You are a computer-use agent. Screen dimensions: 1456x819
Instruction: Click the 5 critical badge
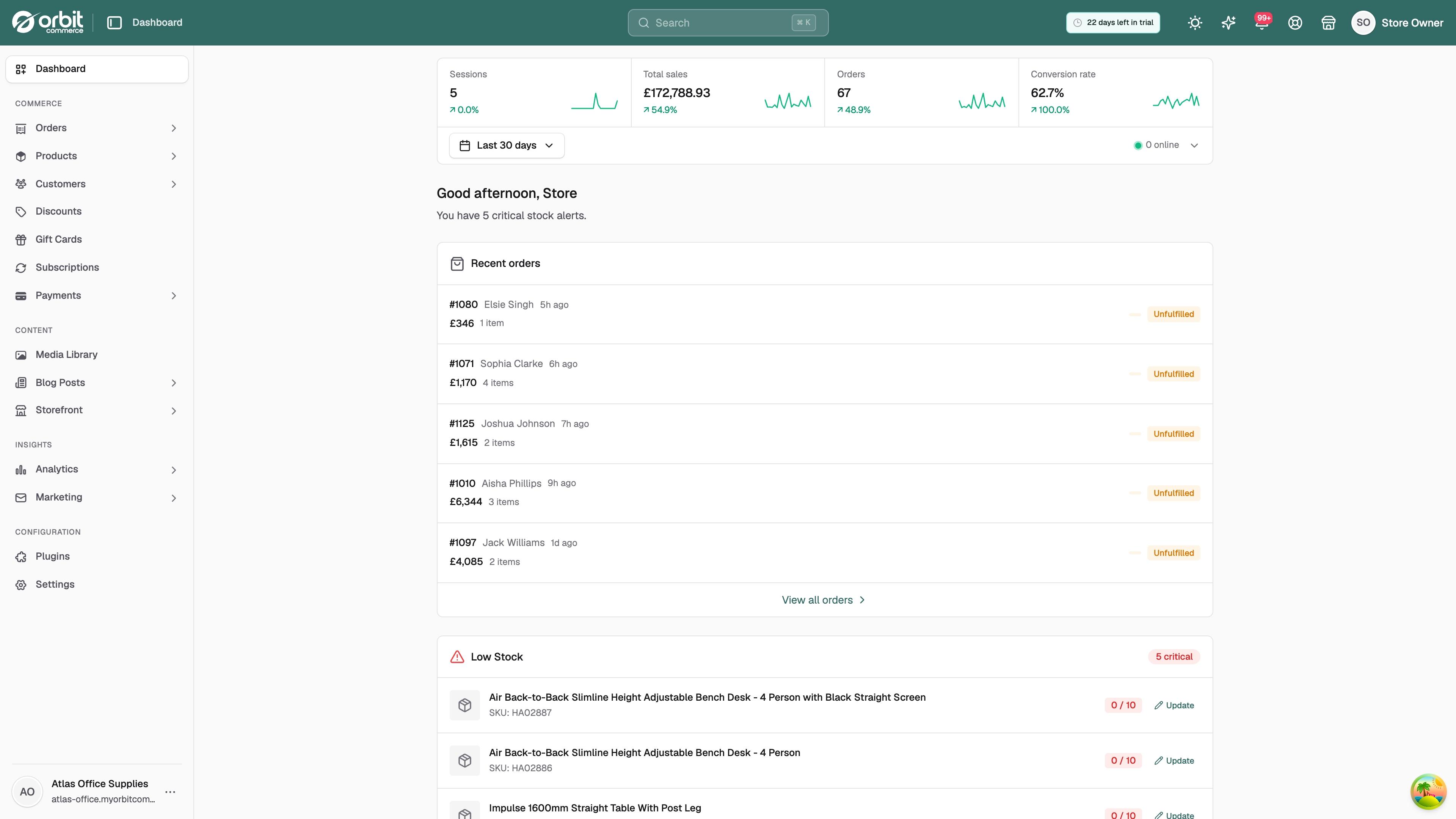[1174, 657]
